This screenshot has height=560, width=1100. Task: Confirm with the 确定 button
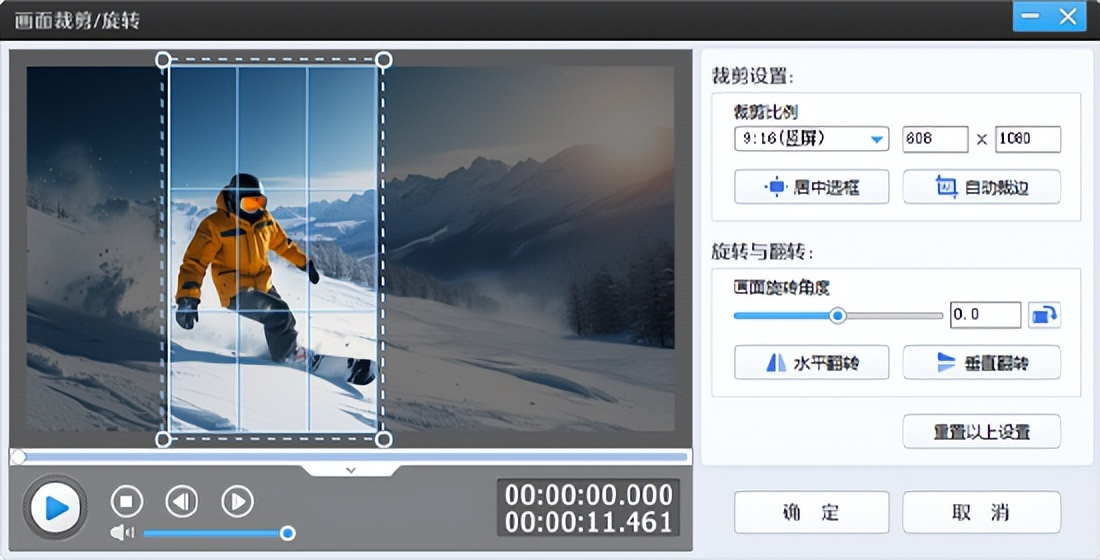[811, 513]
